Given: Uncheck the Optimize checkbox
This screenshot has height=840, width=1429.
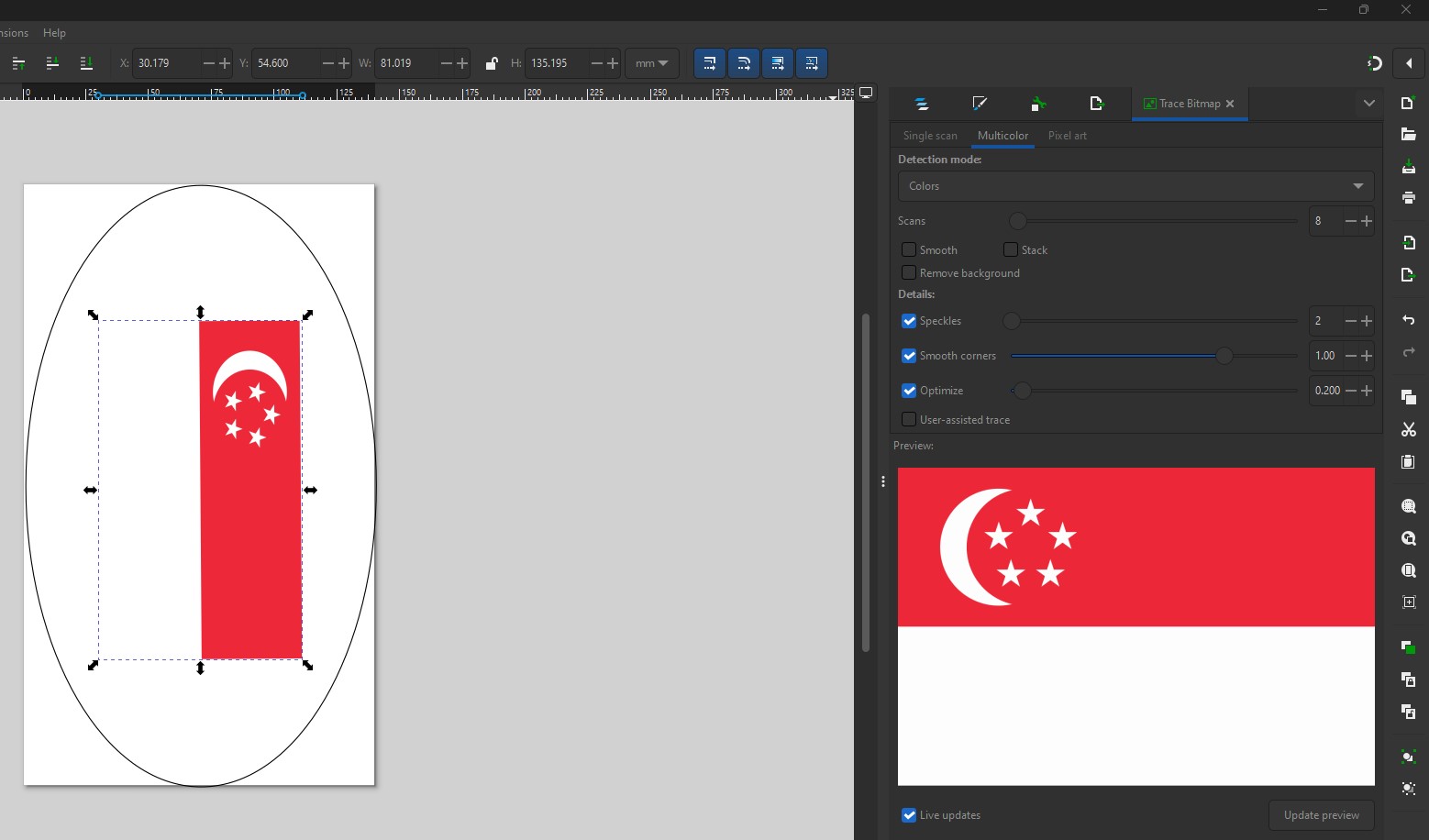Looking at the screenshot, I should pyautogui.click(x=909, y=391).
